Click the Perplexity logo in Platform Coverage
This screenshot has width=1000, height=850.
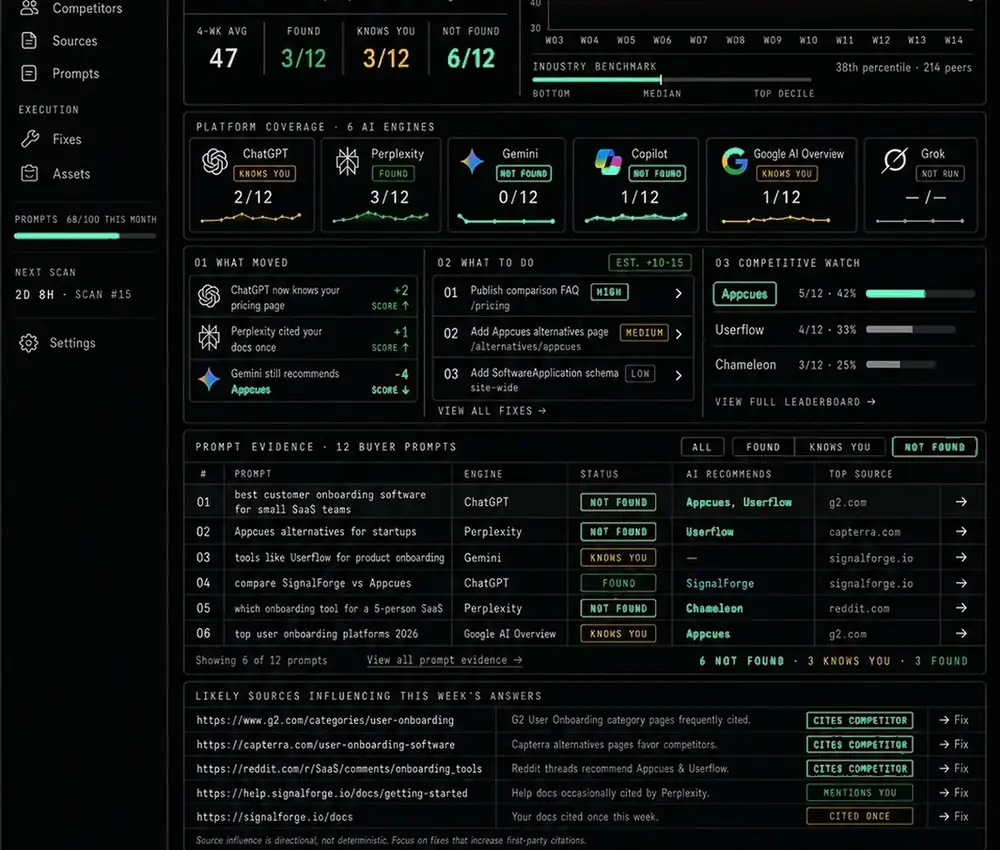(348, 161)
